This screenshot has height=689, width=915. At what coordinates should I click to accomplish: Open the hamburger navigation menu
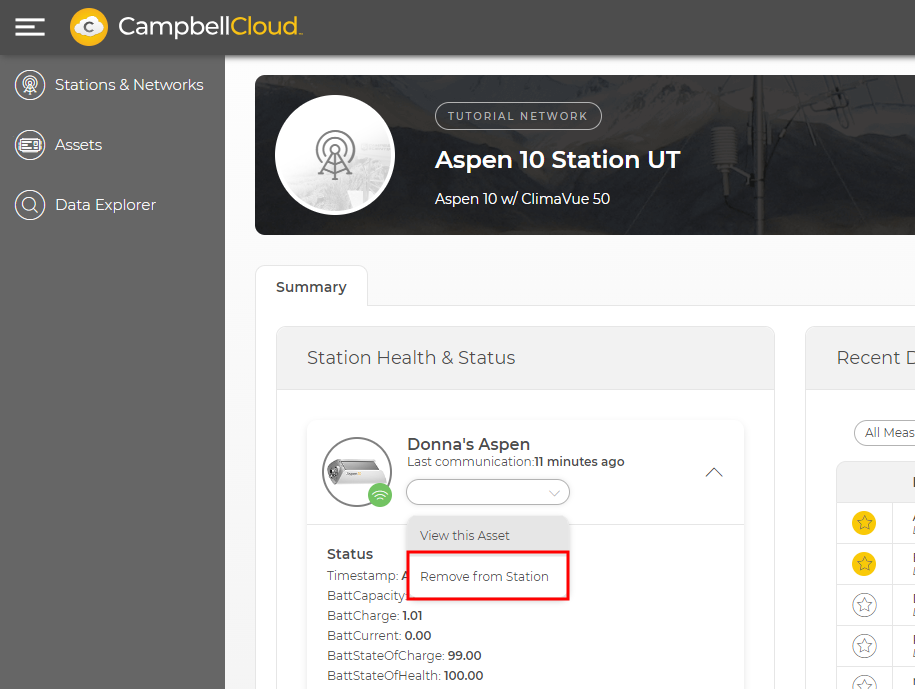coord(30,27)
